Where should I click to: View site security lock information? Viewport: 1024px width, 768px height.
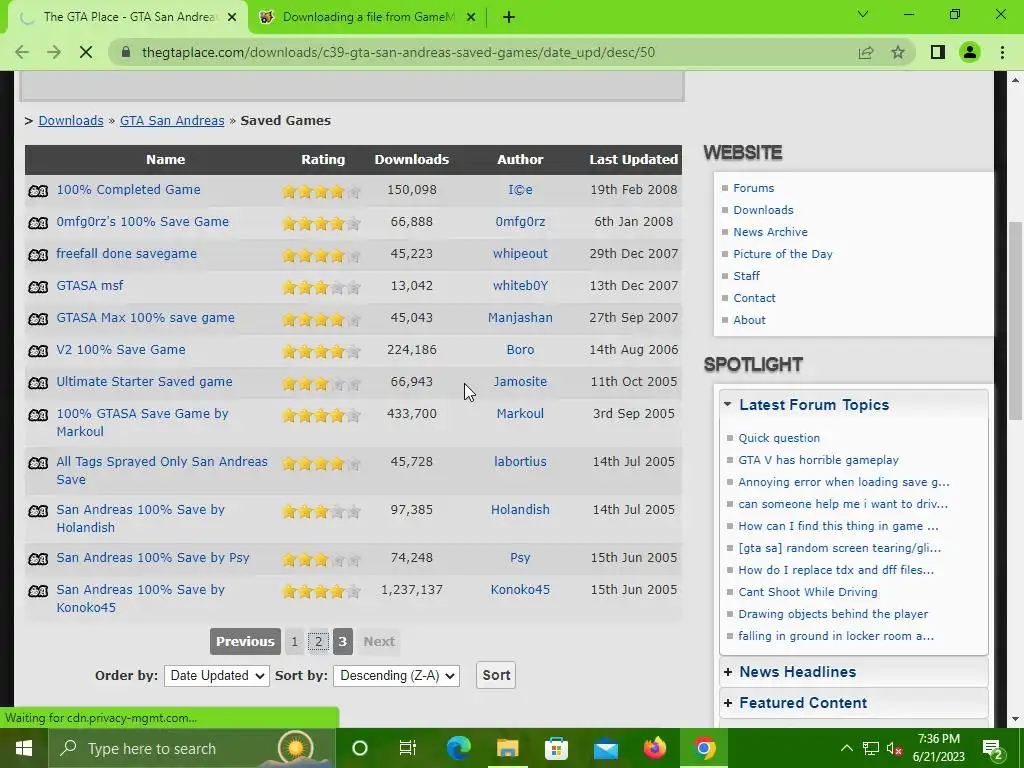(x=127, y=52)
